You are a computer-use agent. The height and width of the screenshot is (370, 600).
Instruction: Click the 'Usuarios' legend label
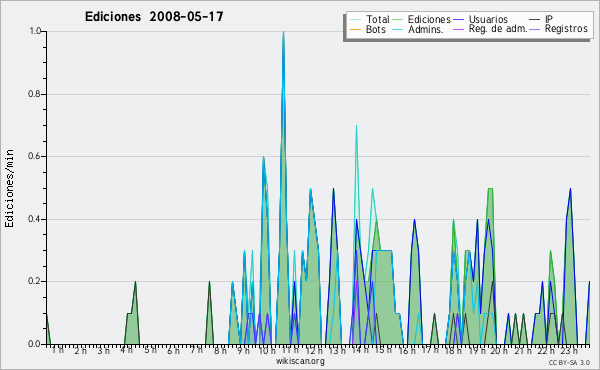coord(488,19)
